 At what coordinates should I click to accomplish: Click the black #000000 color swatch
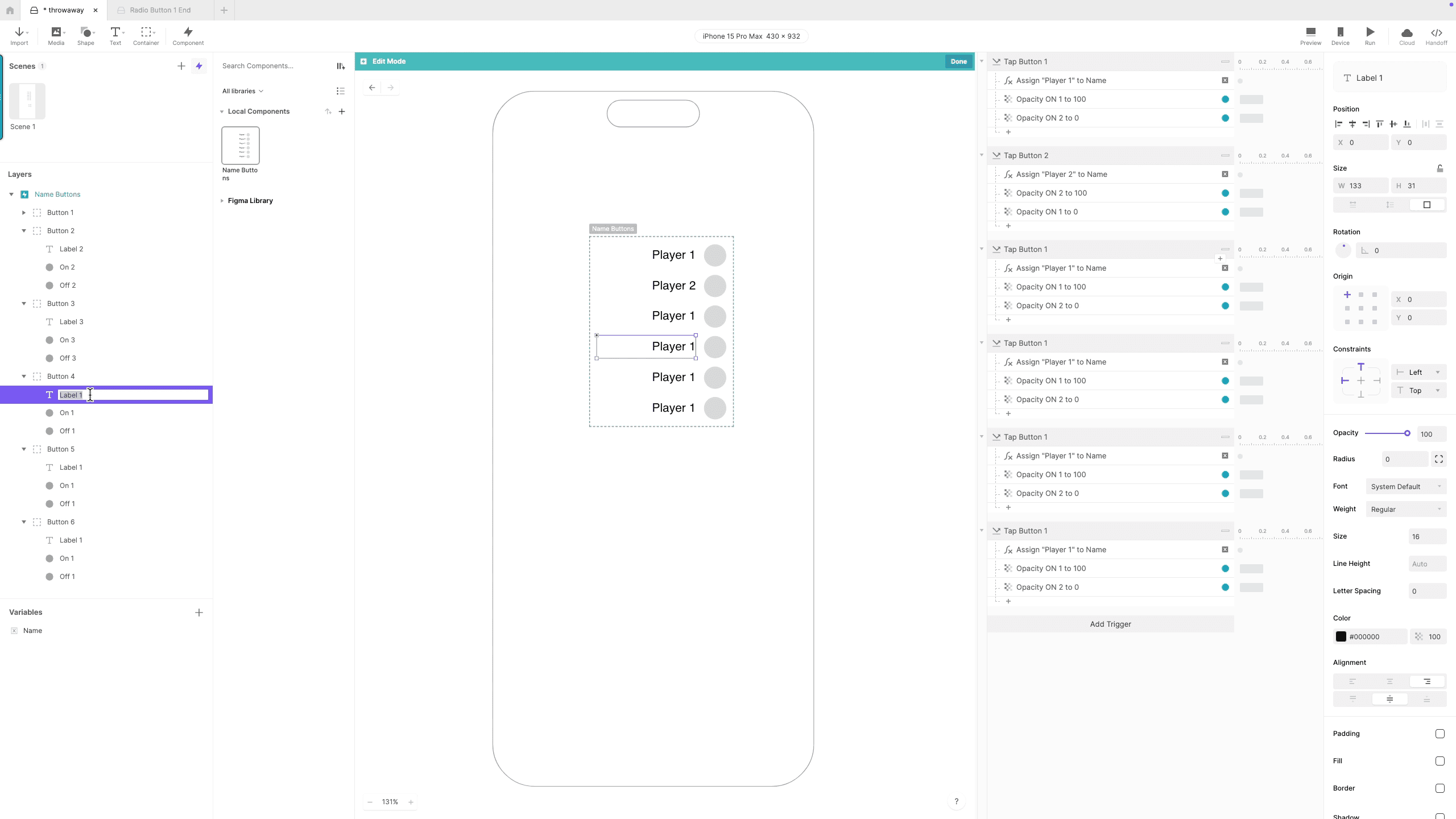point(1341,636)
